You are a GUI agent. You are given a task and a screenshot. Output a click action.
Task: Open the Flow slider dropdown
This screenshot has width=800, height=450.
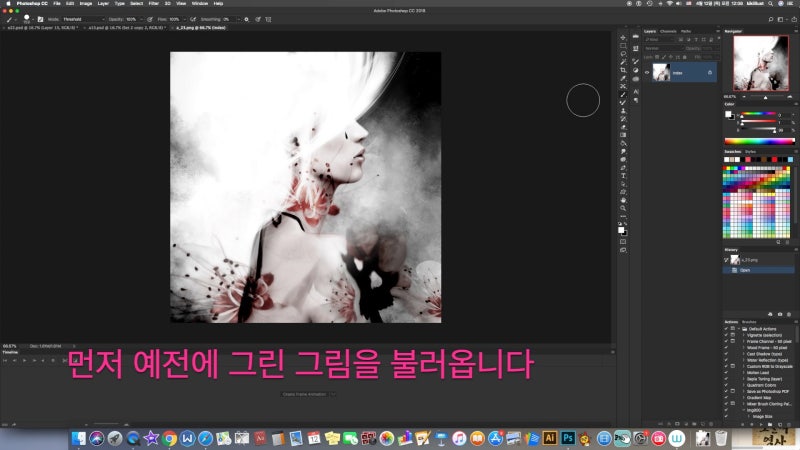185,19
